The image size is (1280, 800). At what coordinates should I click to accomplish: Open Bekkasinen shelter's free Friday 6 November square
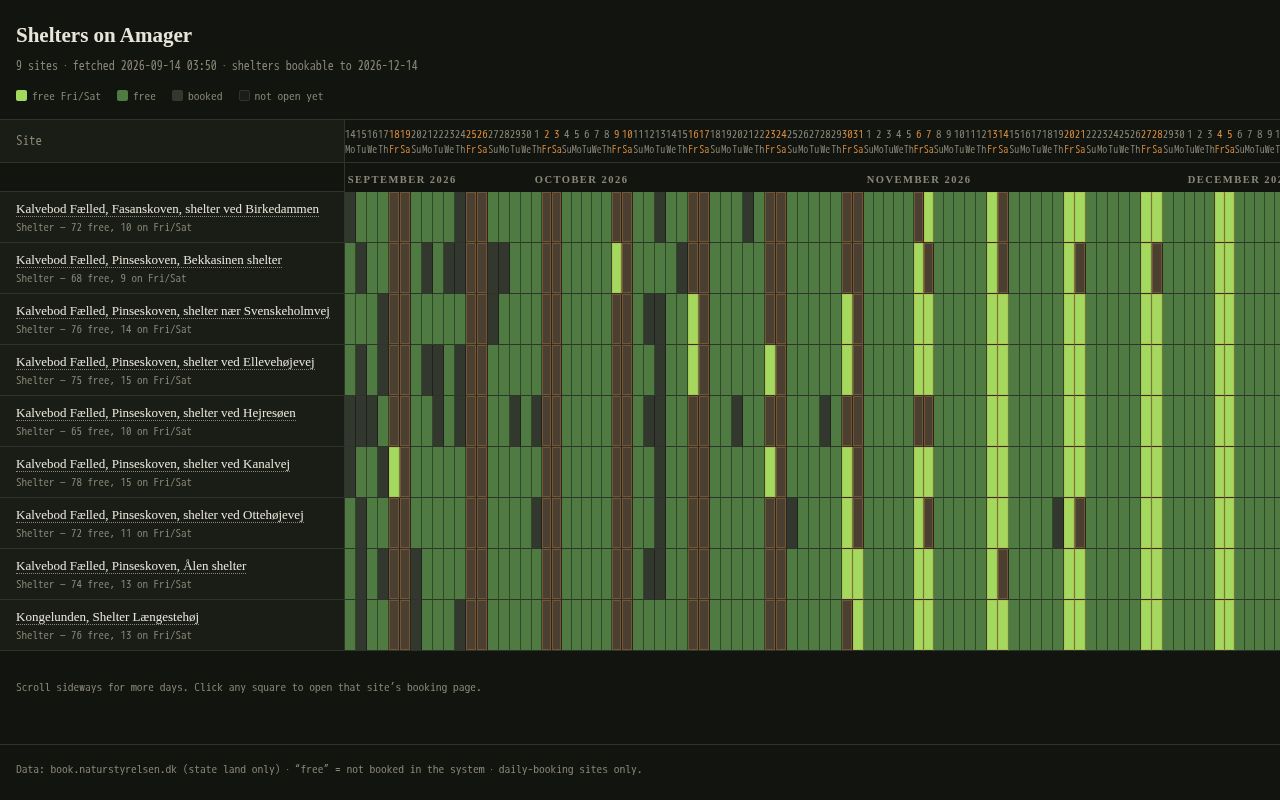click(x=919, y=268)
